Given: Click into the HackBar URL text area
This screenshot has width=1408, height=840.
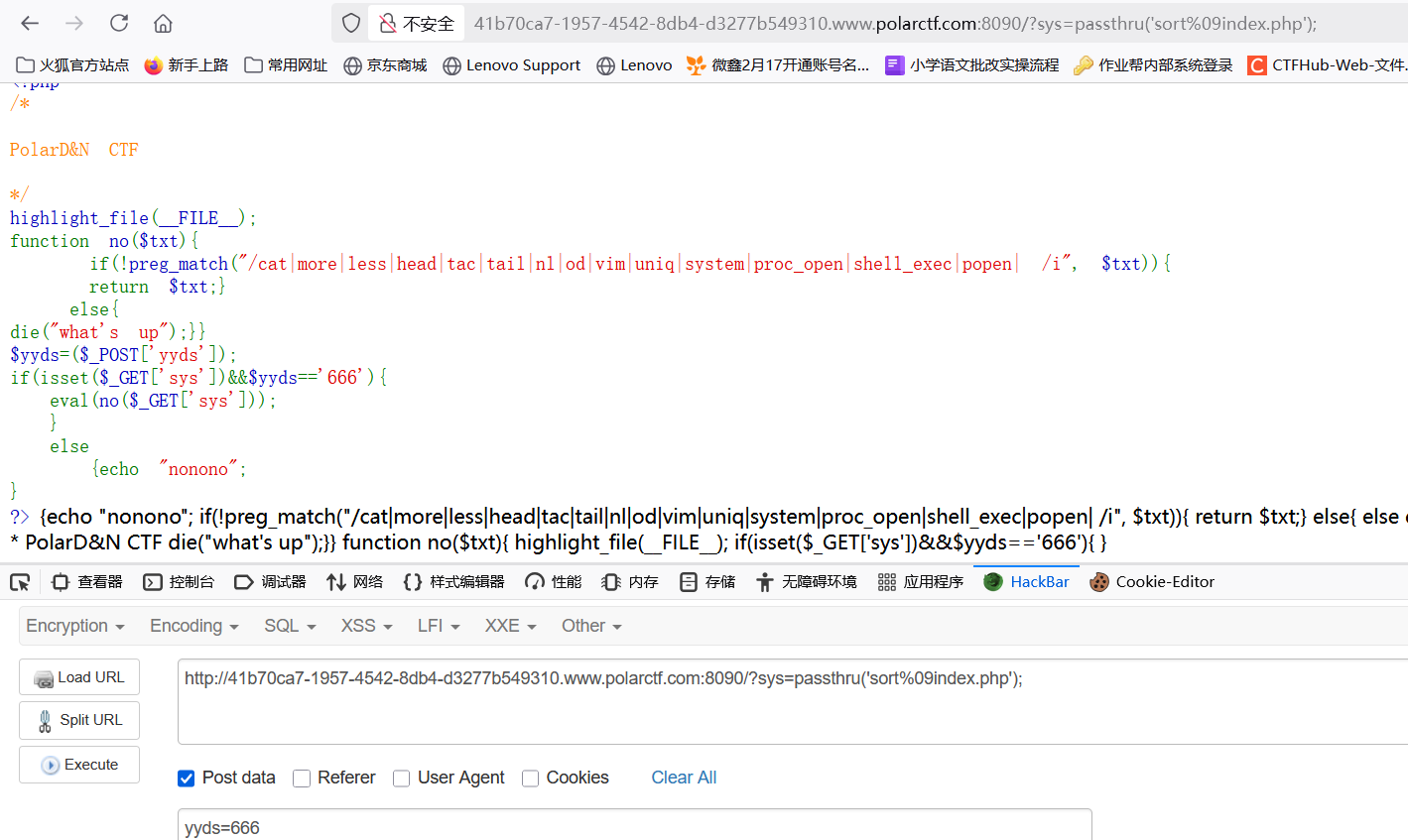Looking at the screenshot, I should click(793, 702).
